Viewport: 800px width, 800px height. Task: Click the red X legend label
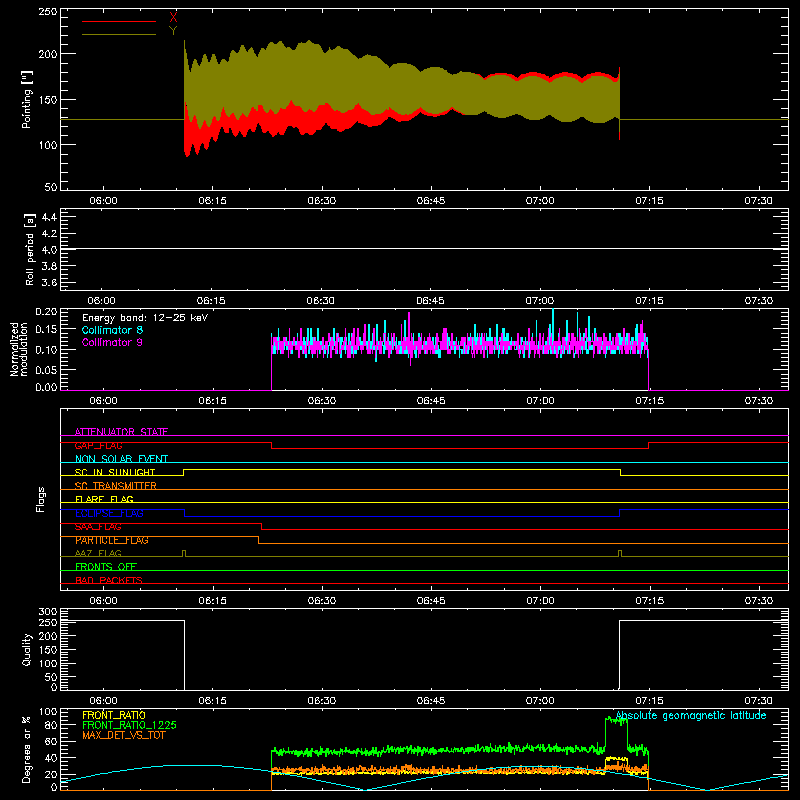point(173,17)
